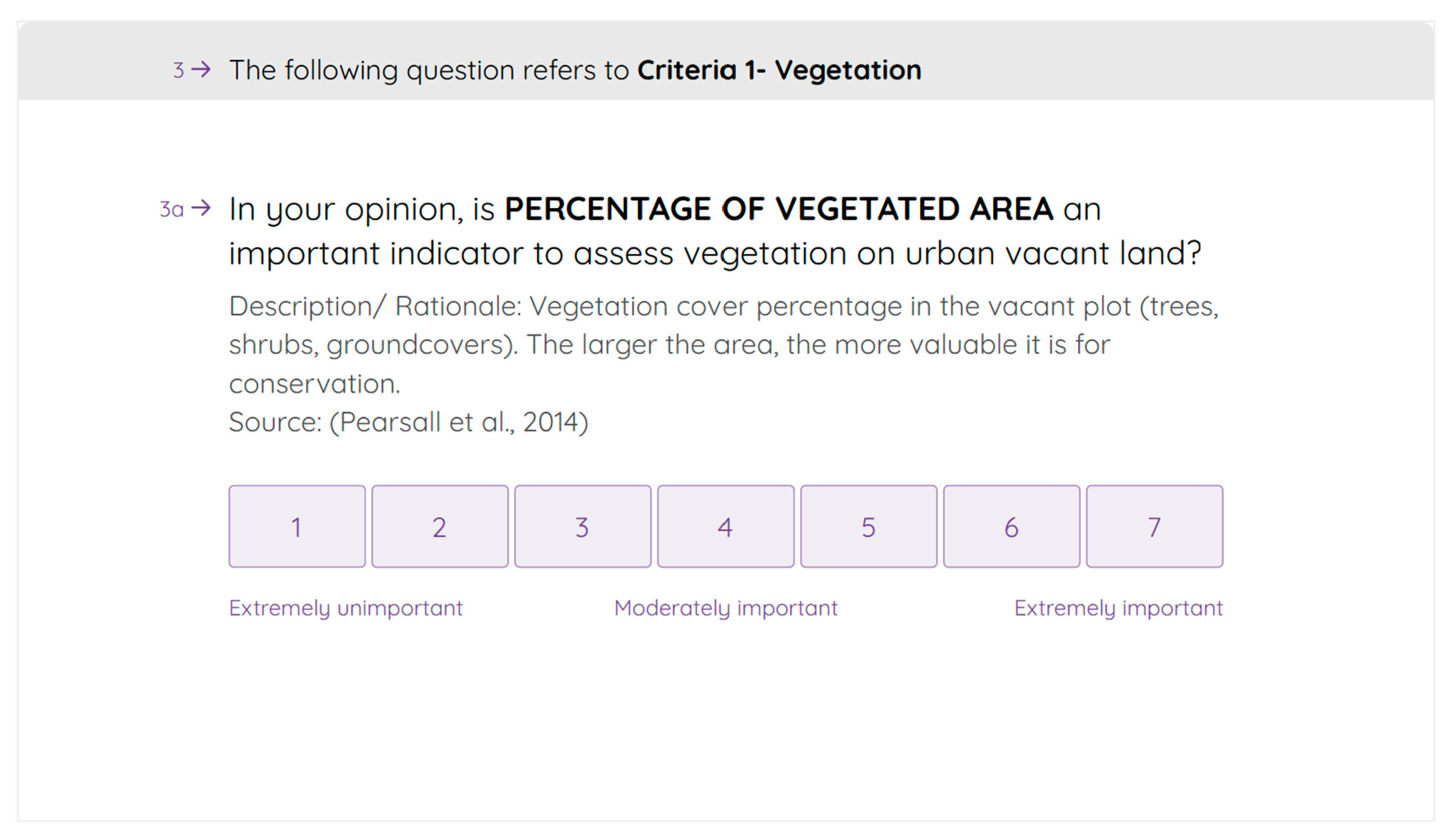Select rating 7, extremely important
Screen dimensions: 1450x840
click(x=1155, y=526)
